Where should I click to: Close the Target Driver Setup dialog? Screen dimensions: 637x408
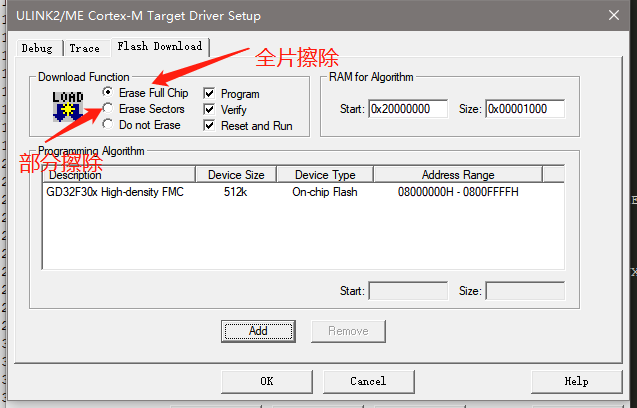pos(614,15)
